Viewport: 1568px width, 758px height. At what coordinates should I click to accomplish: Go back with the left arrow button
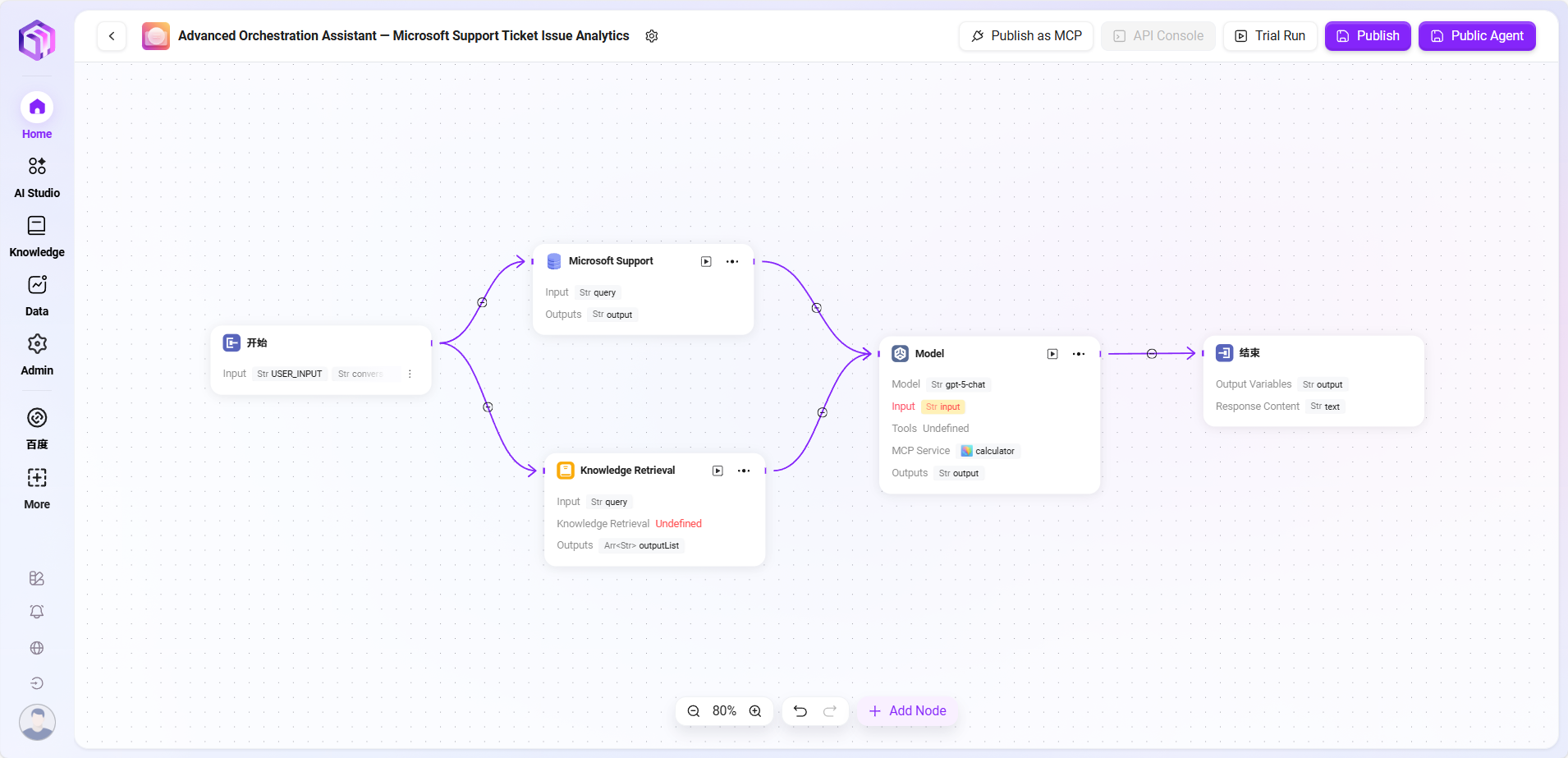112,36
